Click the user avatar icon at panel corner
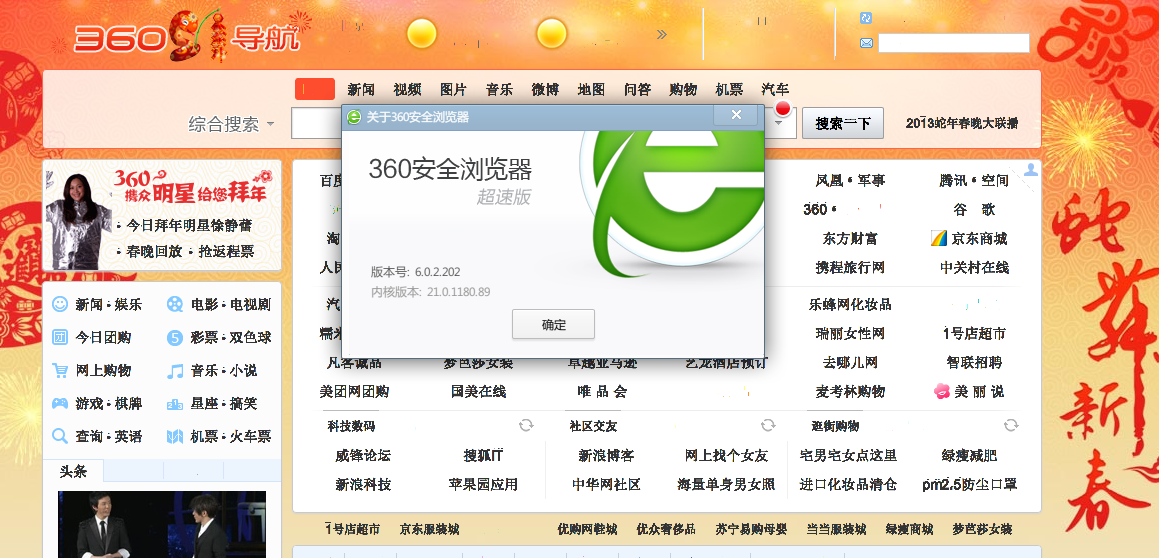The width and height of the screenshot is (1159, 558). [1030, 169]
